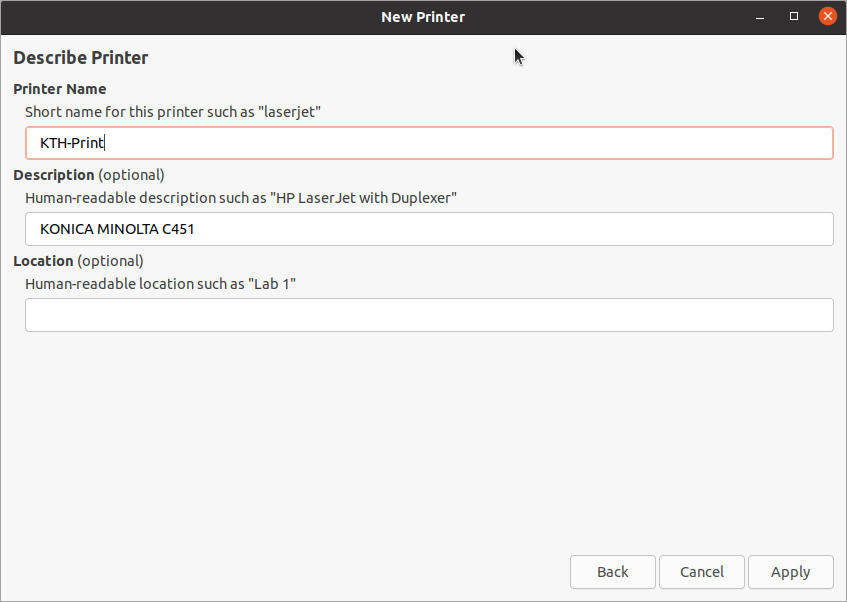The image size is (847, 602).
Task: Click the "(optional)" text beside Description
Action: pos(131,175)
